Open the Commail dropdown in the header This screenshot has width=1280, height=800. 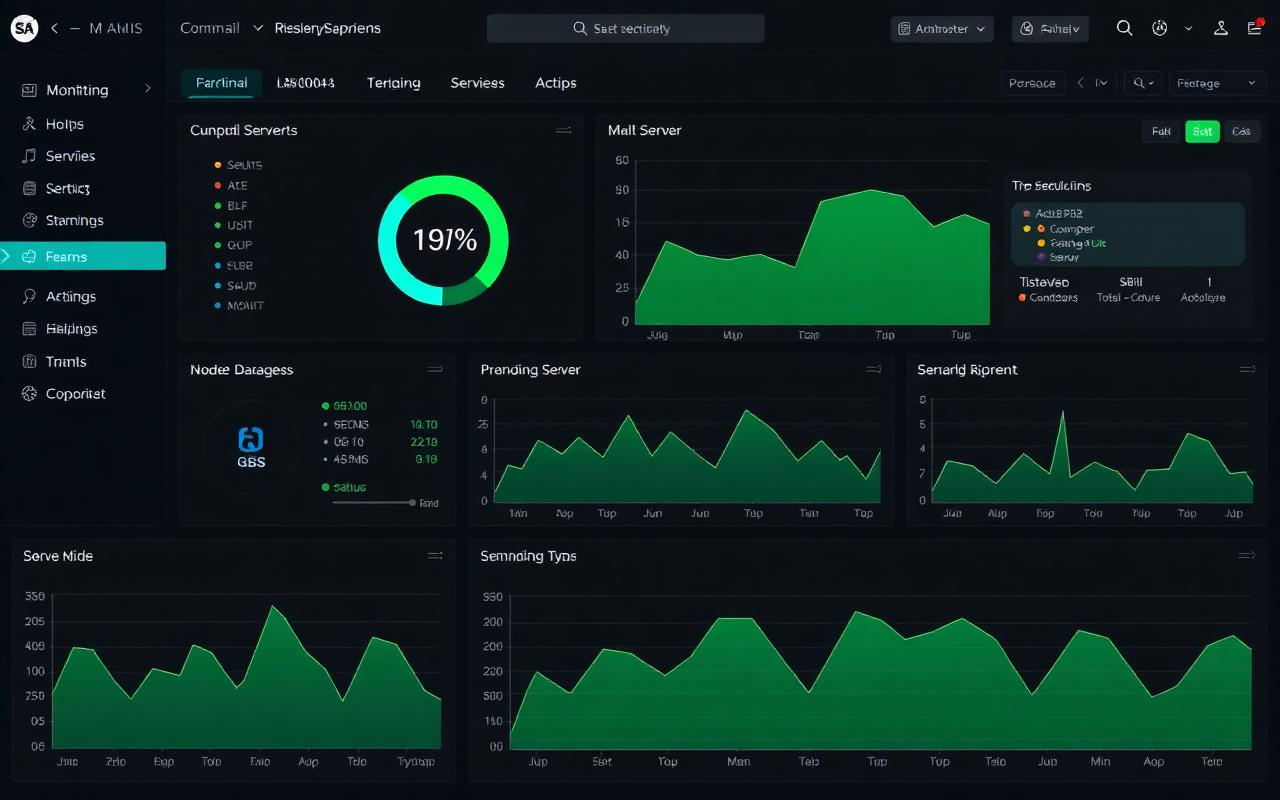coord(221,29)
